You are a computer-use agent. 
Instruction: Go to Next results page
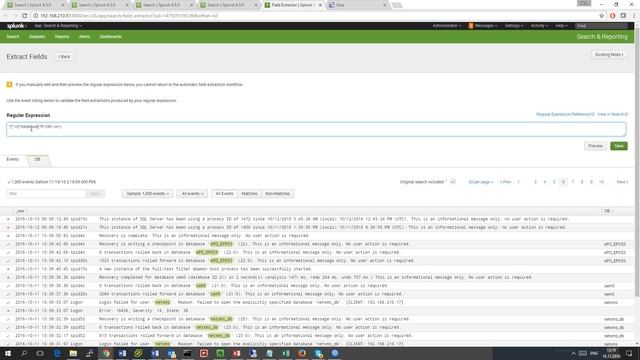tap(622, 182)
